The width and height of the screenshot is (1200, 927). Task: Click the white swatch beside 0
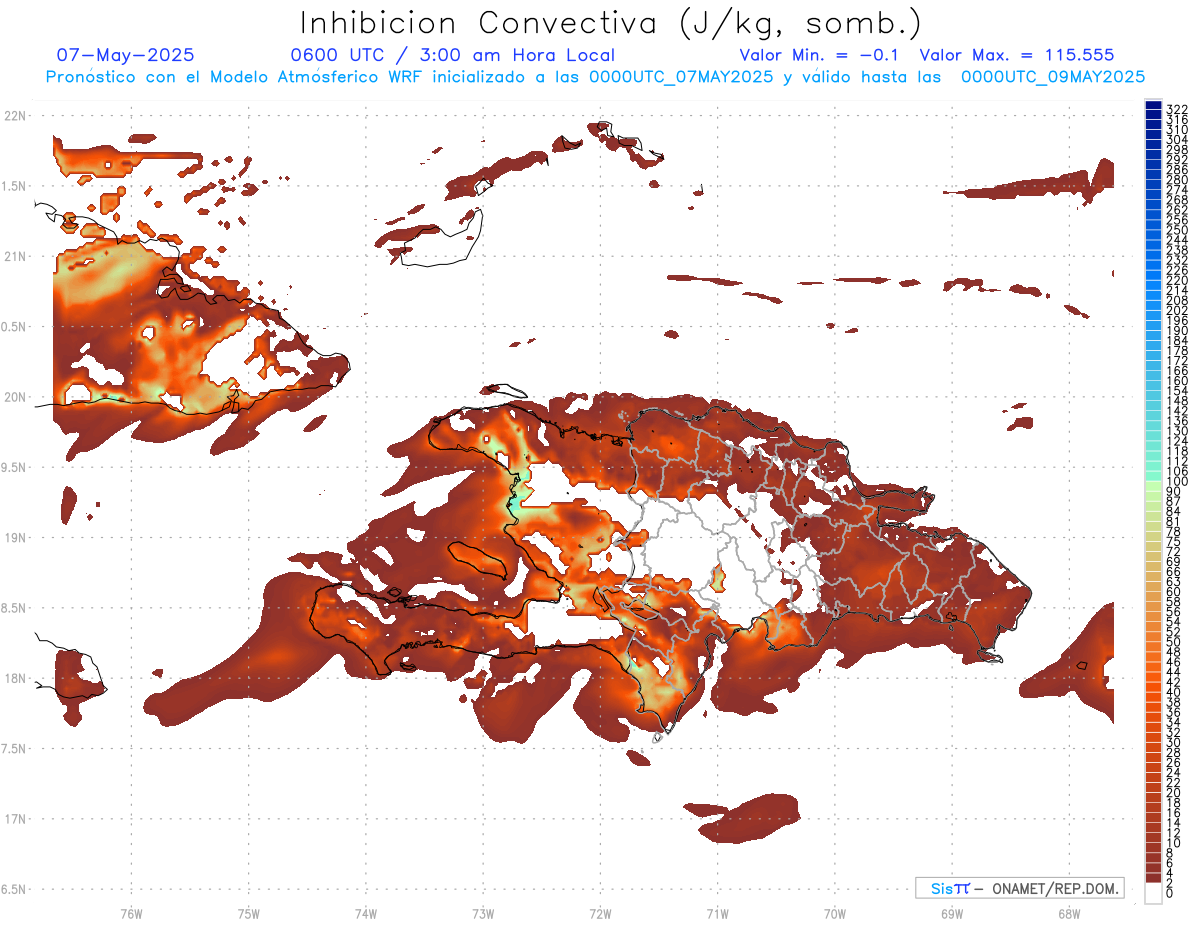coord(1153,893)
